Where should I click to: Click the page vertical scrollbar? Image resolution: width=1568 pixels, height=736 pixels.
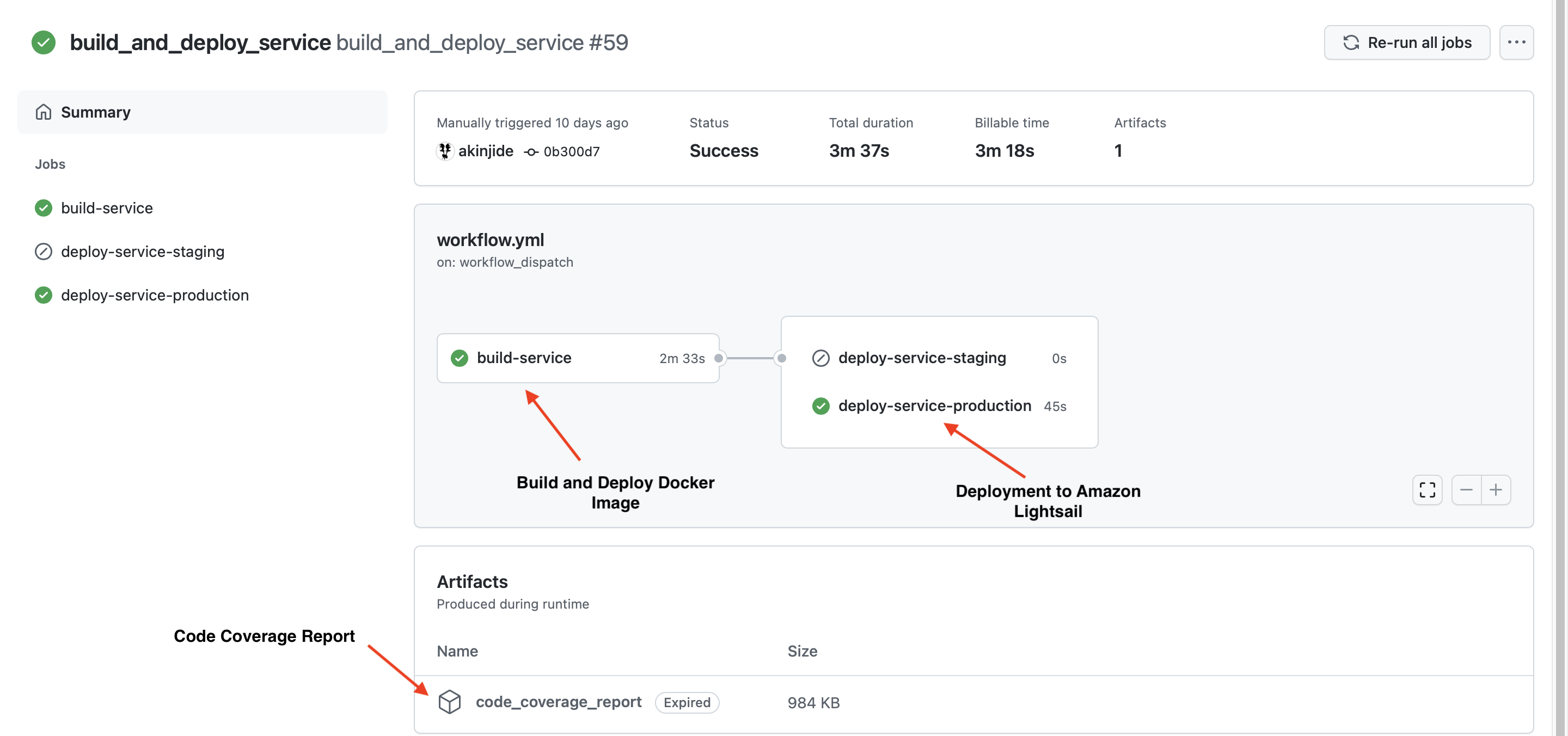coord(1560,367)
